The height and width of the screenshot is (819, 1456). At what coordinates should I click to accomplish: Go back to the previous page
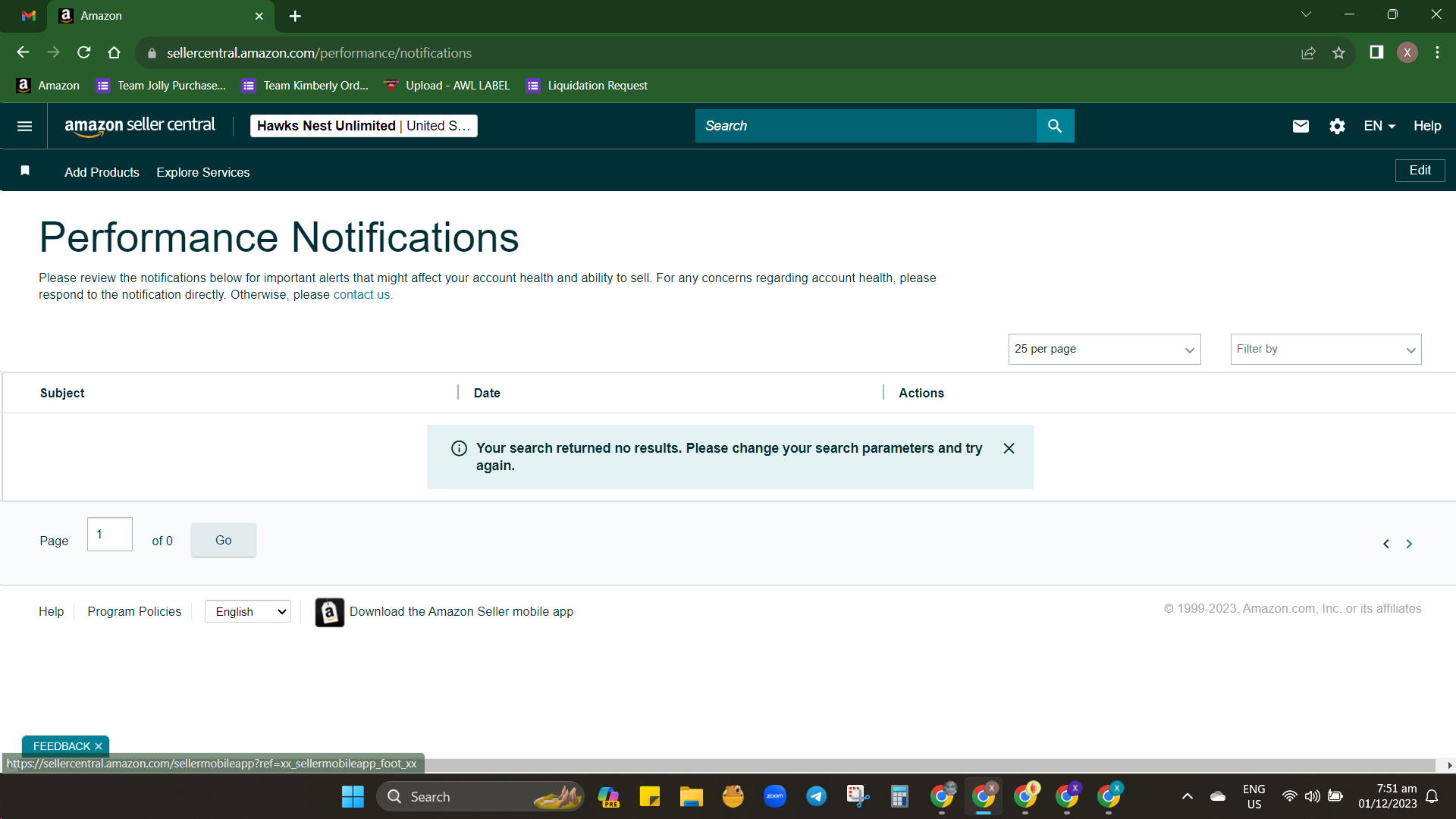point(23,52)
